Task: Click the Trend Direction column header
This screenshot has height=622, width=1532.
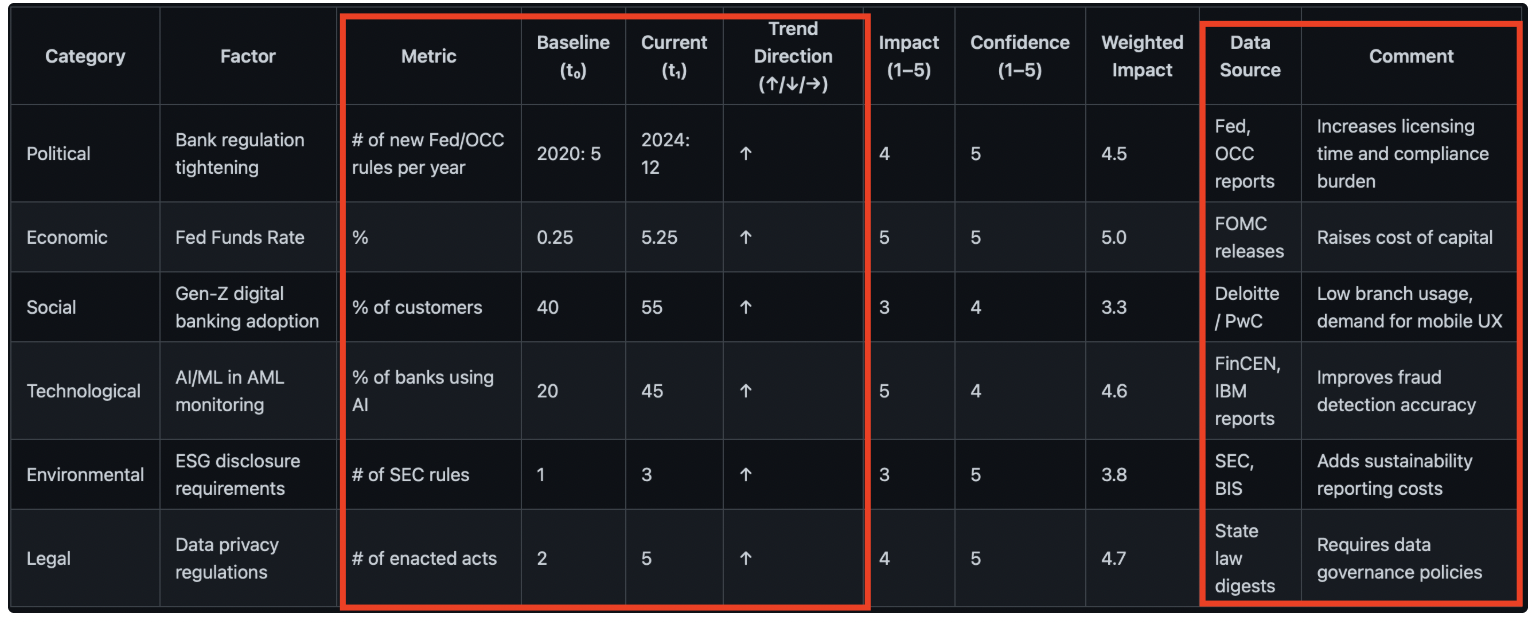Action: click(x=793, y=57)
